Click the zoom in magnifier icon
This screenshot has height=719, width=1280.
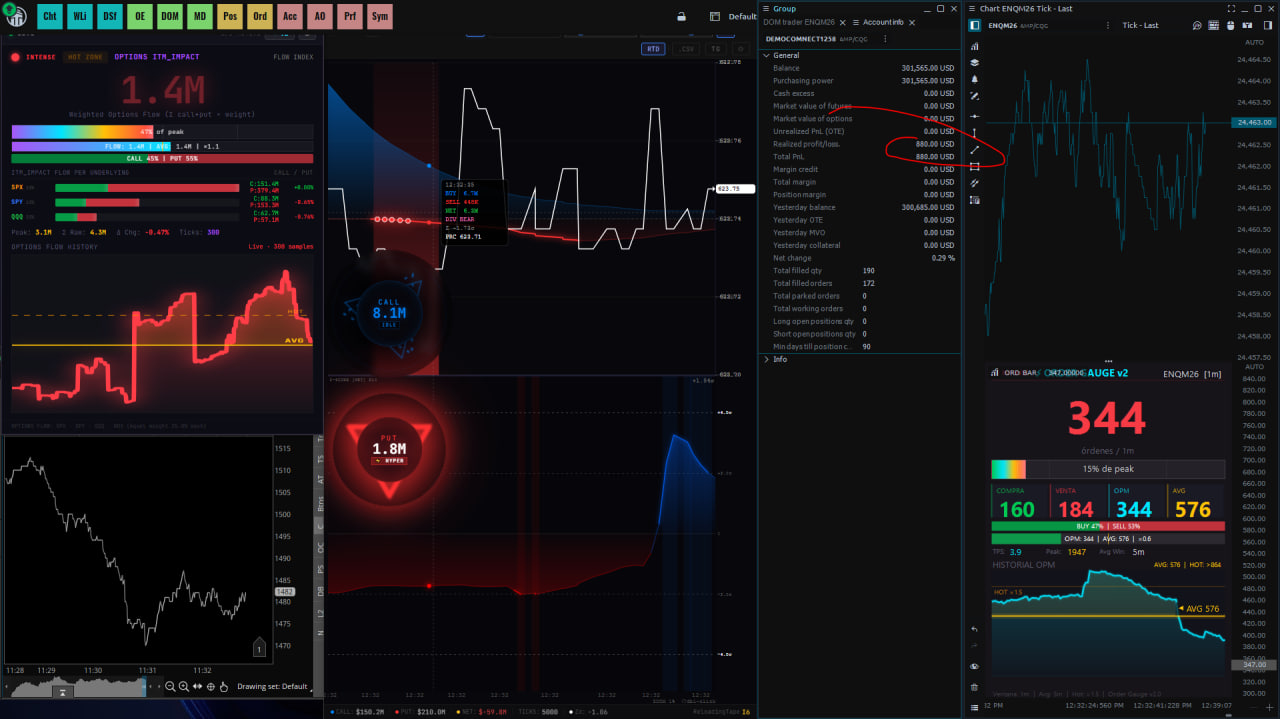tap(183, 686)
